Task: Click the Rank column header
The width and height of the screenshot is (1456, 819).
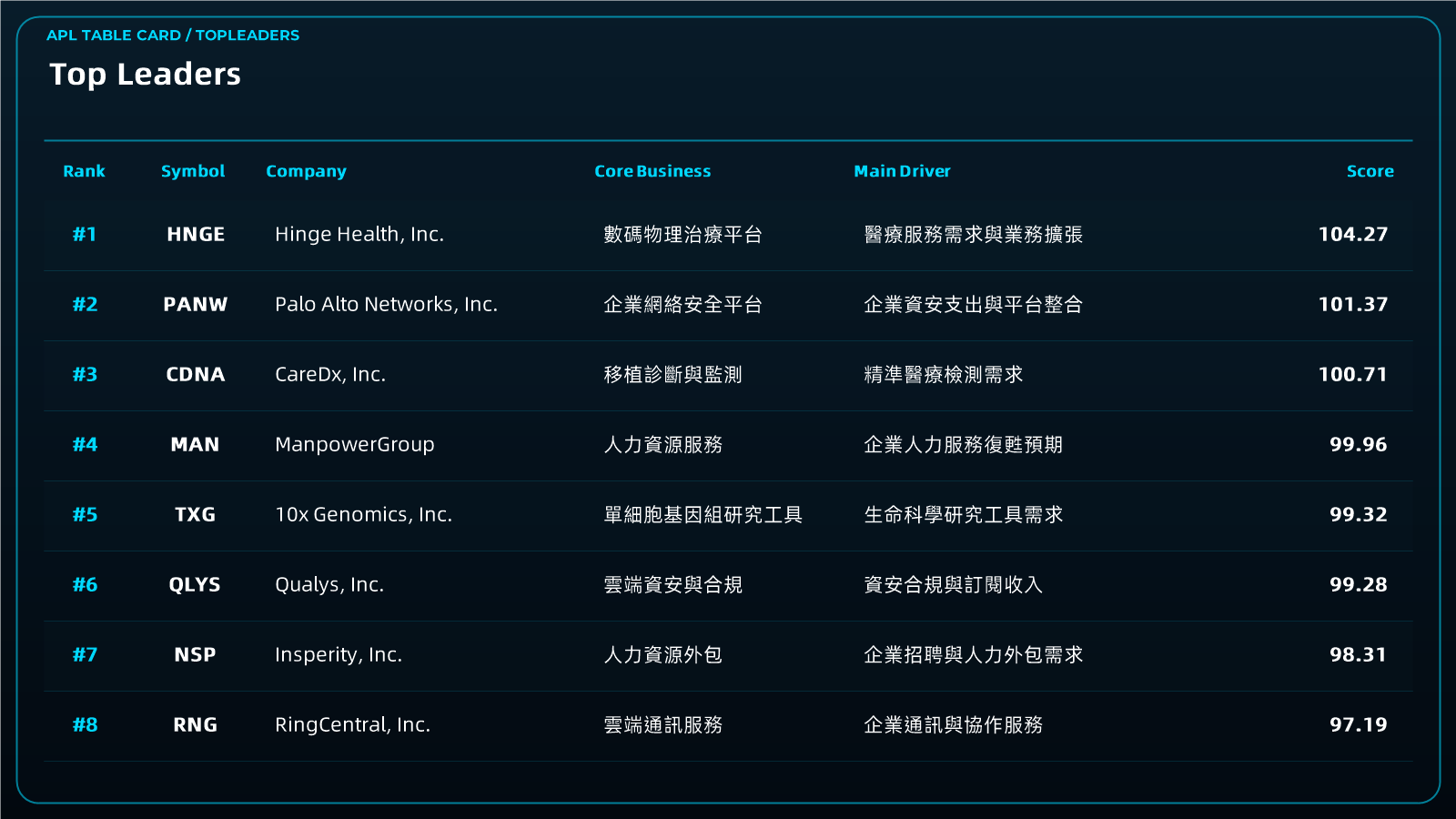Action: click(x=84, y=171)
